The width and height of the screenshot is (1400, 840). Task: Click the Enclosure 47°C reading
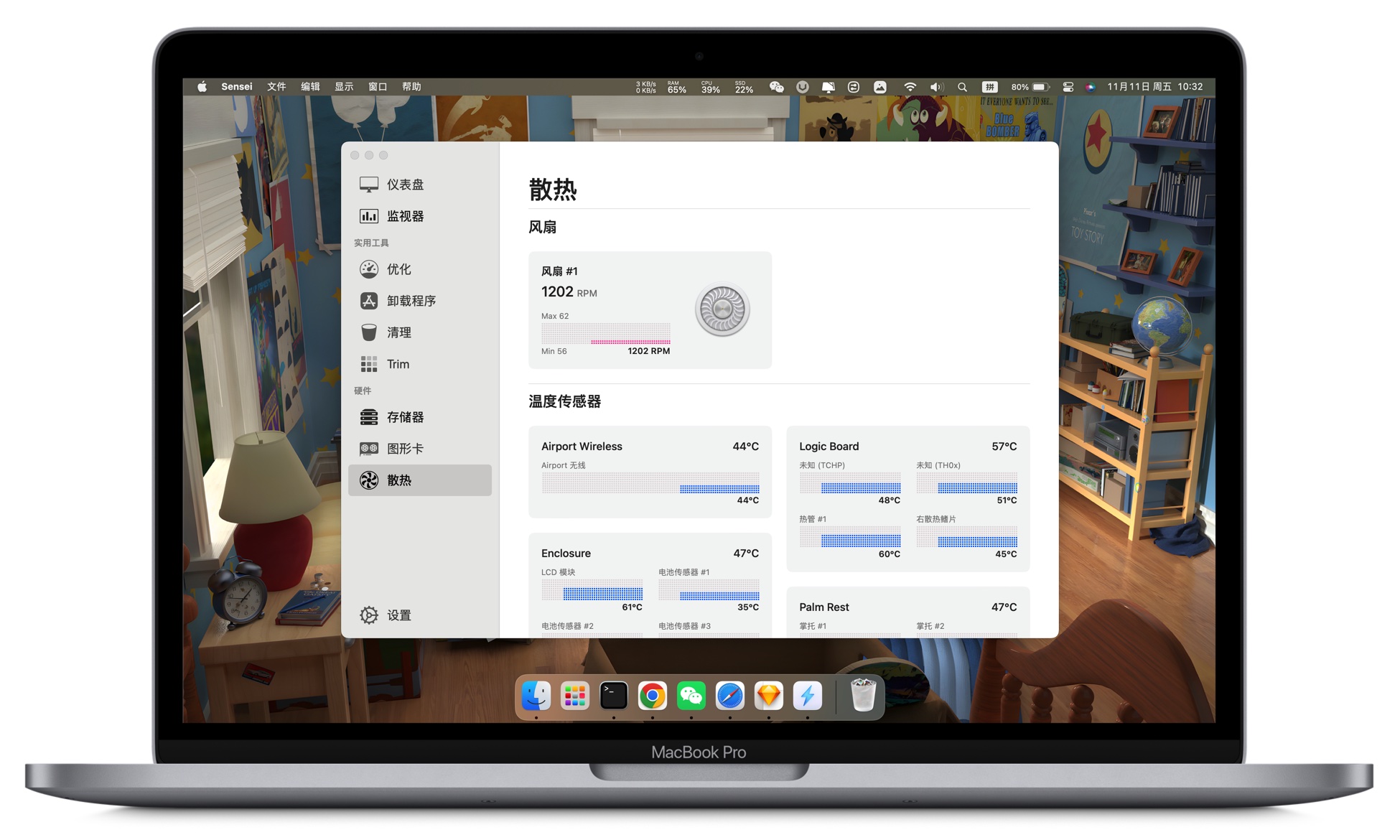[746, 554]
